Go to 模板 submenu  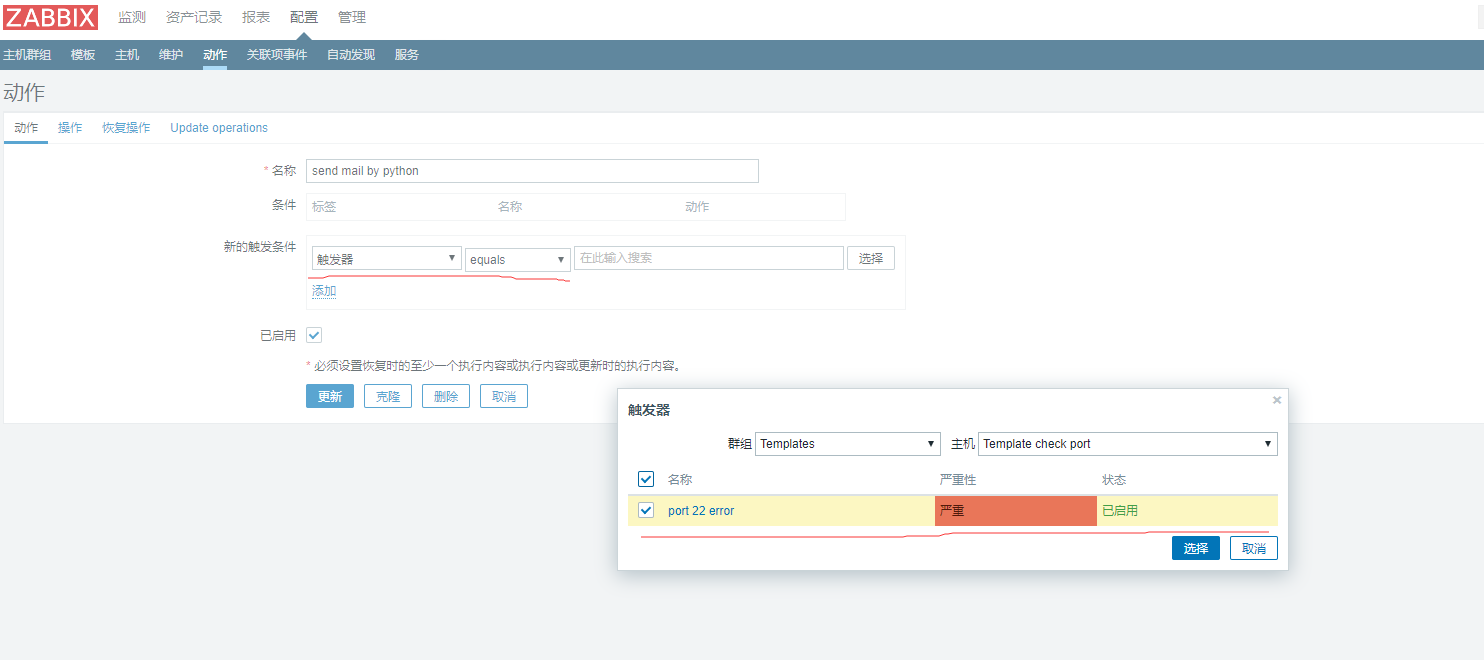tap(83, 55)
